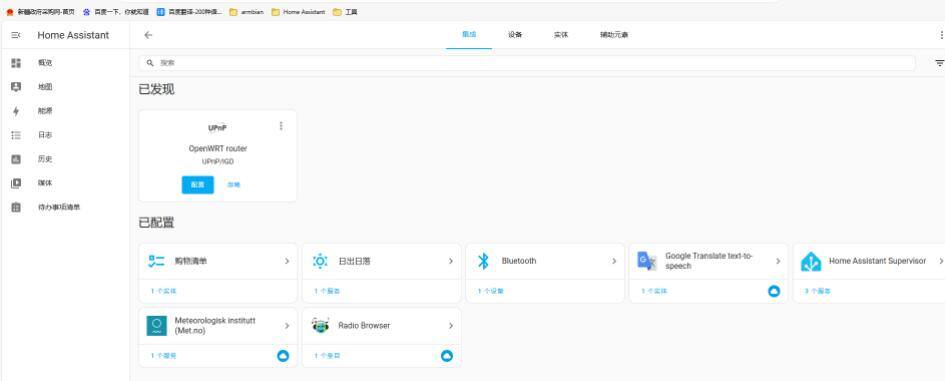945x381 pixels.
Task: Open the 概览 overview dashboard icon
Action: click(16, 63)
